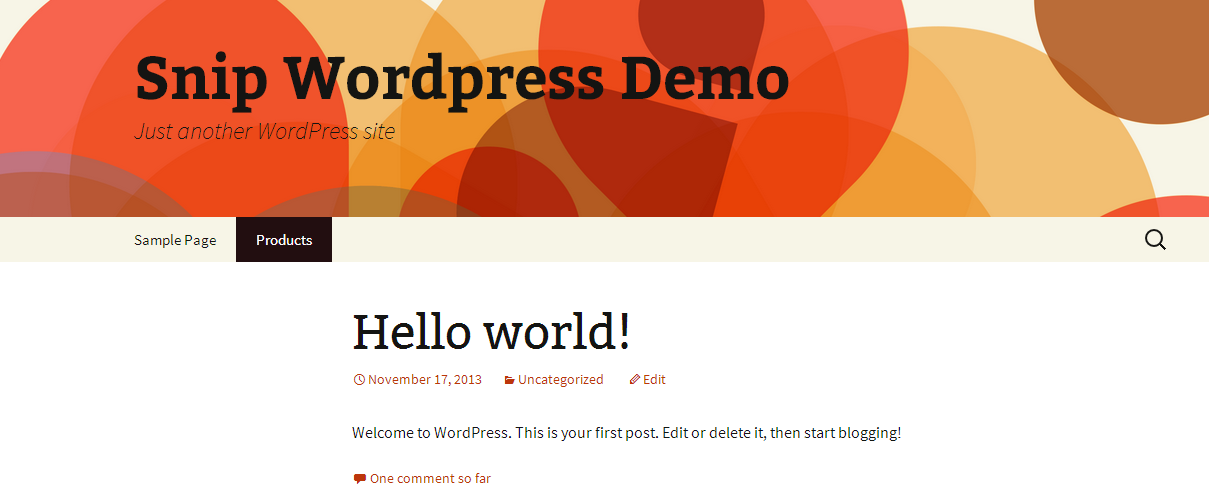The image size is (1209, 486).
Task: Click the pencil icon beside Edit
Action: pyautogui.click(x=634, y=380)
